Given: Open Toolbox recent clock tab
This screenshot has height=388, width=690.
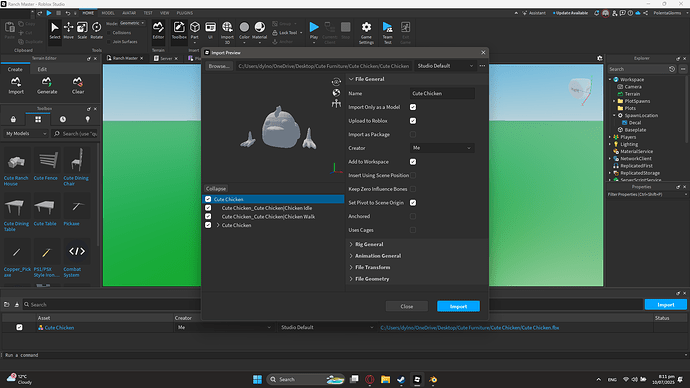Looking at the screenshot, I should pos(63,119).
